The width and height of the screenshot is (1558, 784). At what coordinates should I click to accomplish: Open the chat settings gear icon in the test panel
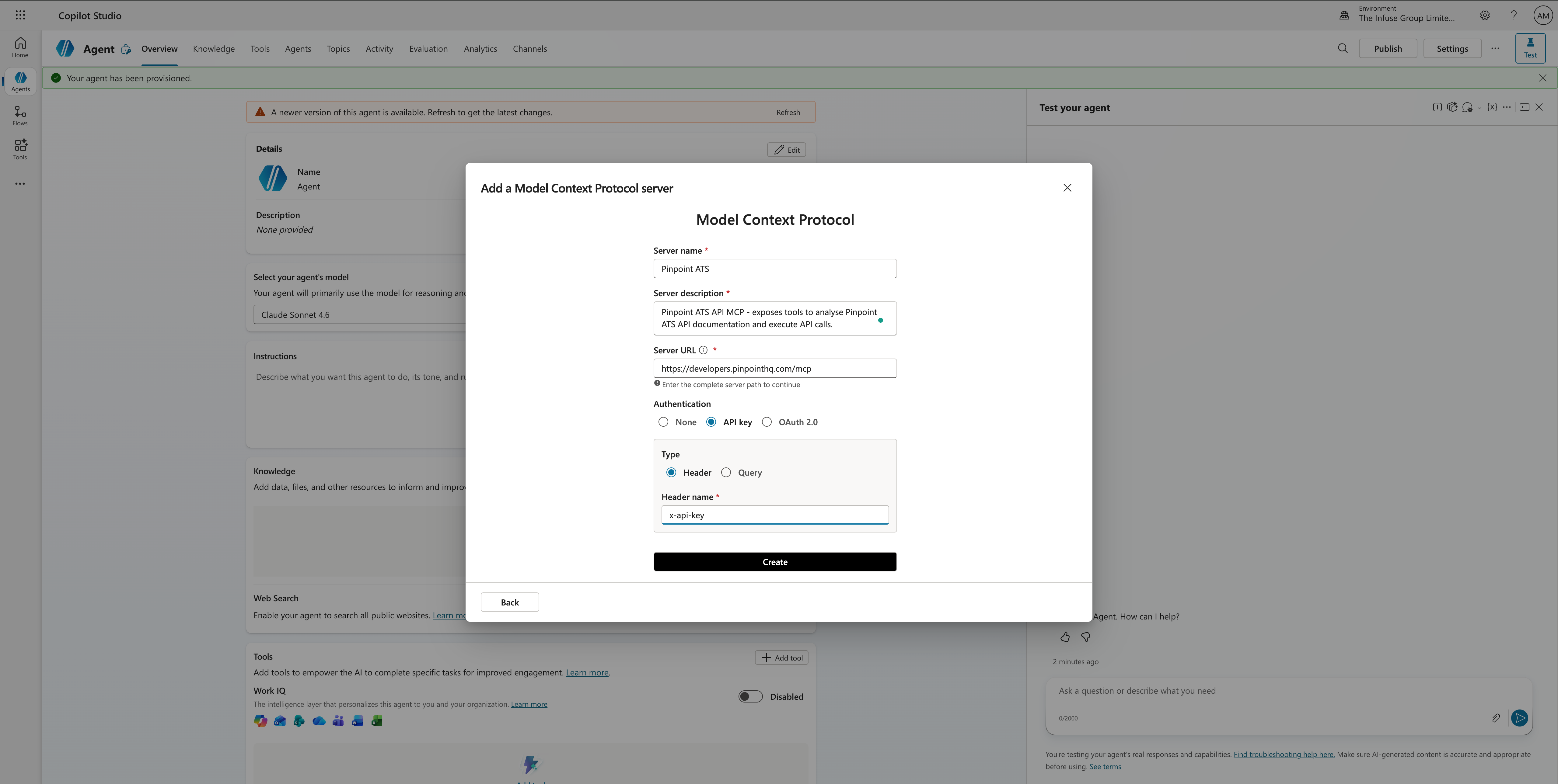tap(1467, 108)
